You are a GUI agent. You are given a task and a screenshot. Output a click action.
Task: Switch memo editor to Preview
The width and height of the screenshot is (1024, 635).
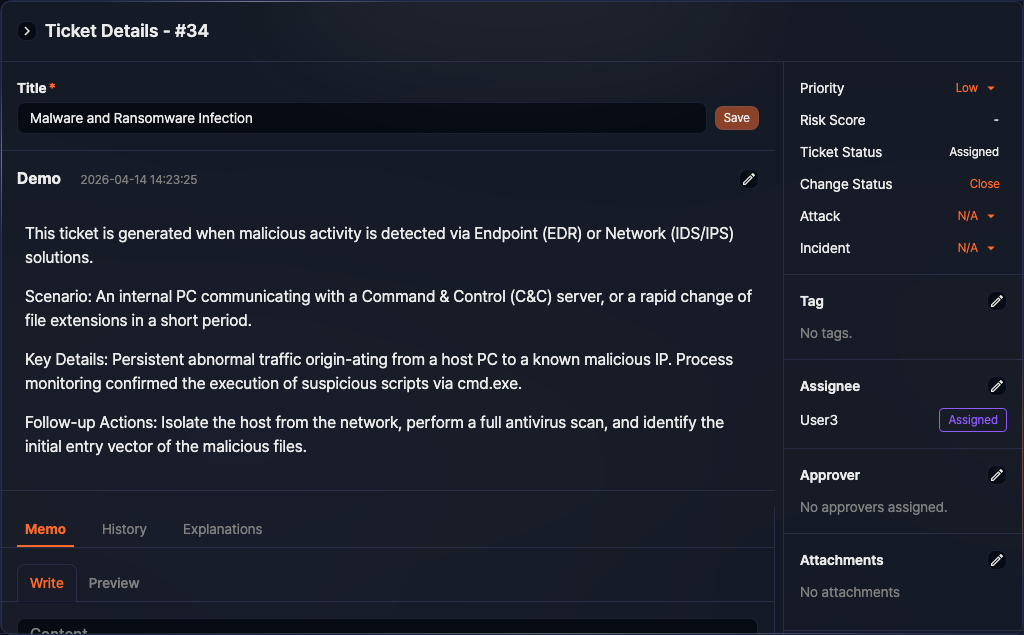click(x=114, y=583)
